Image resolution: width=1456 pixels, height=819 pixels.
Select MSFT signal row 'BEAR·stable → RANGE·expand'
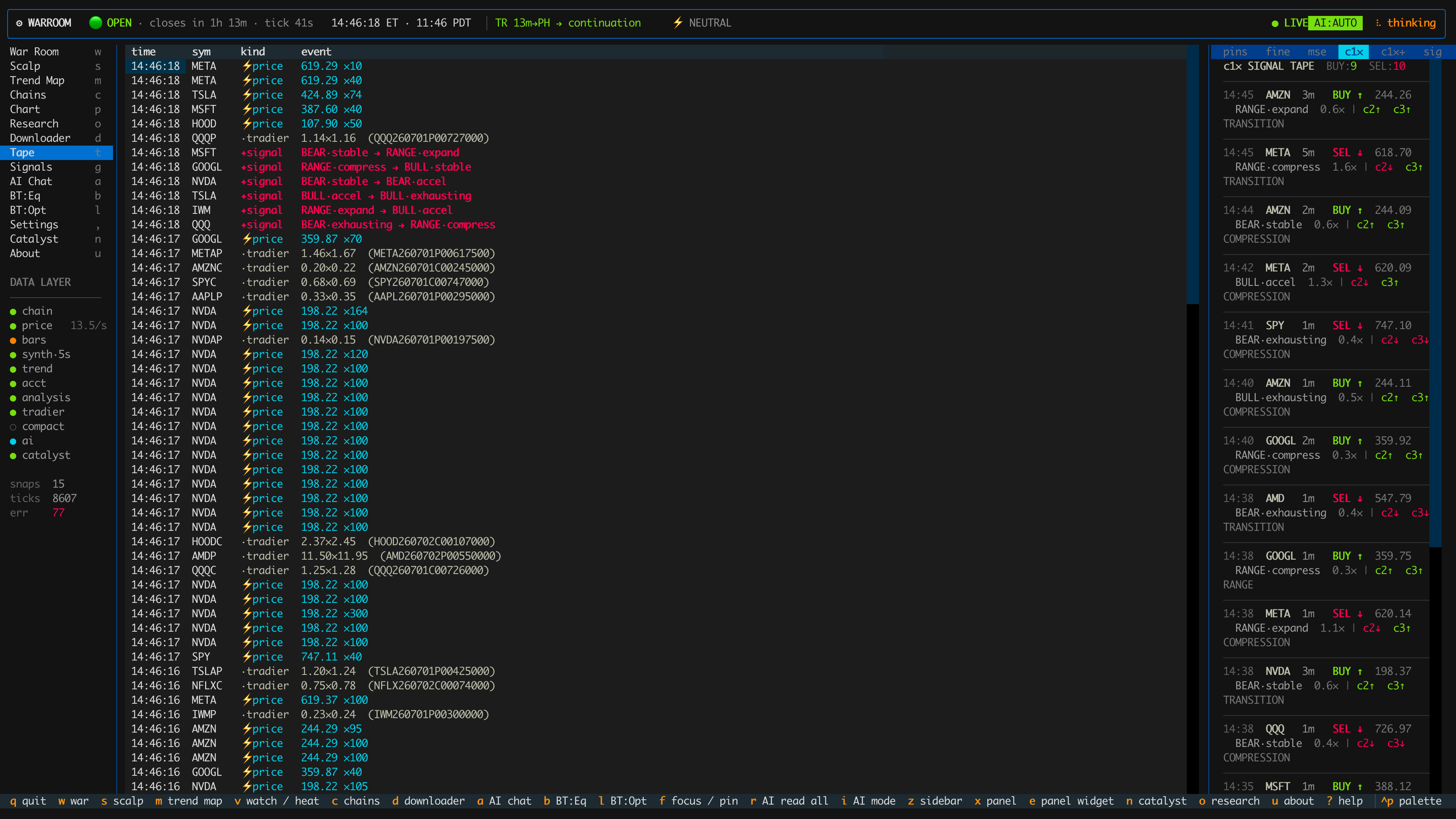click(656, 152)
